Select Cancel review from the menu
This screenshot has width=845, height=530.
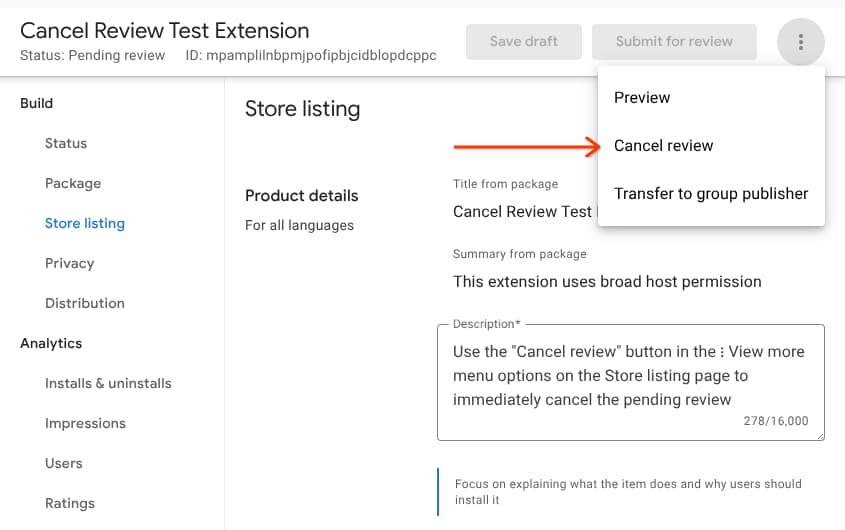664,146
